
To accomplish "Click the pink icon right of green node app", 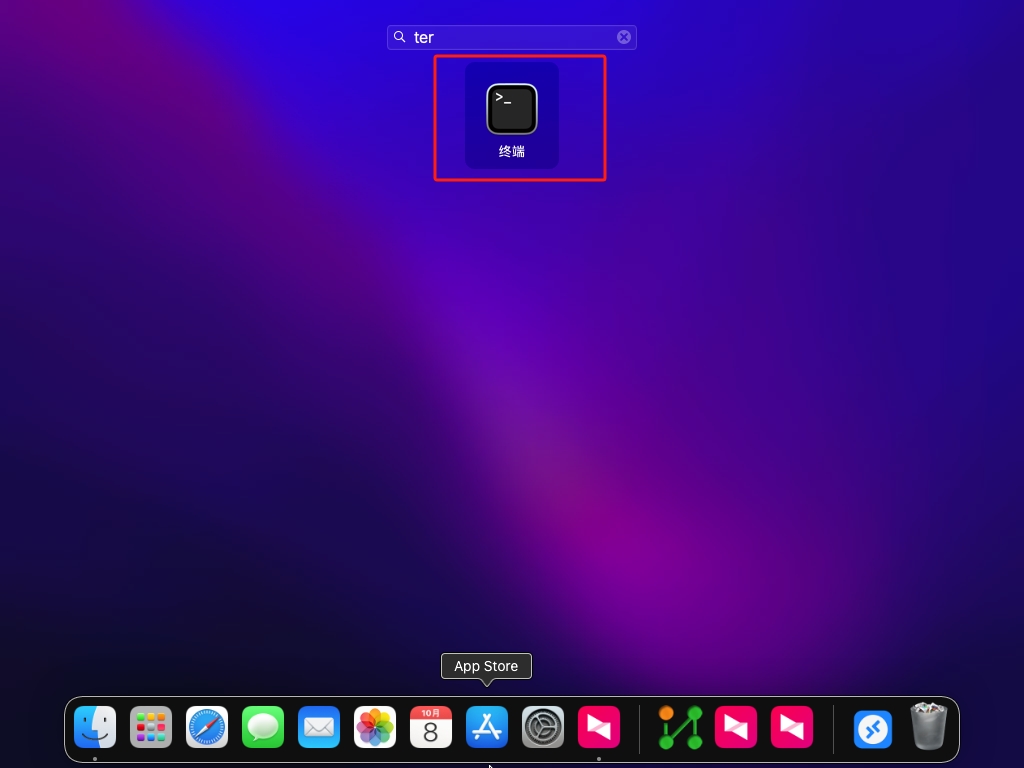I will [736, 727].
